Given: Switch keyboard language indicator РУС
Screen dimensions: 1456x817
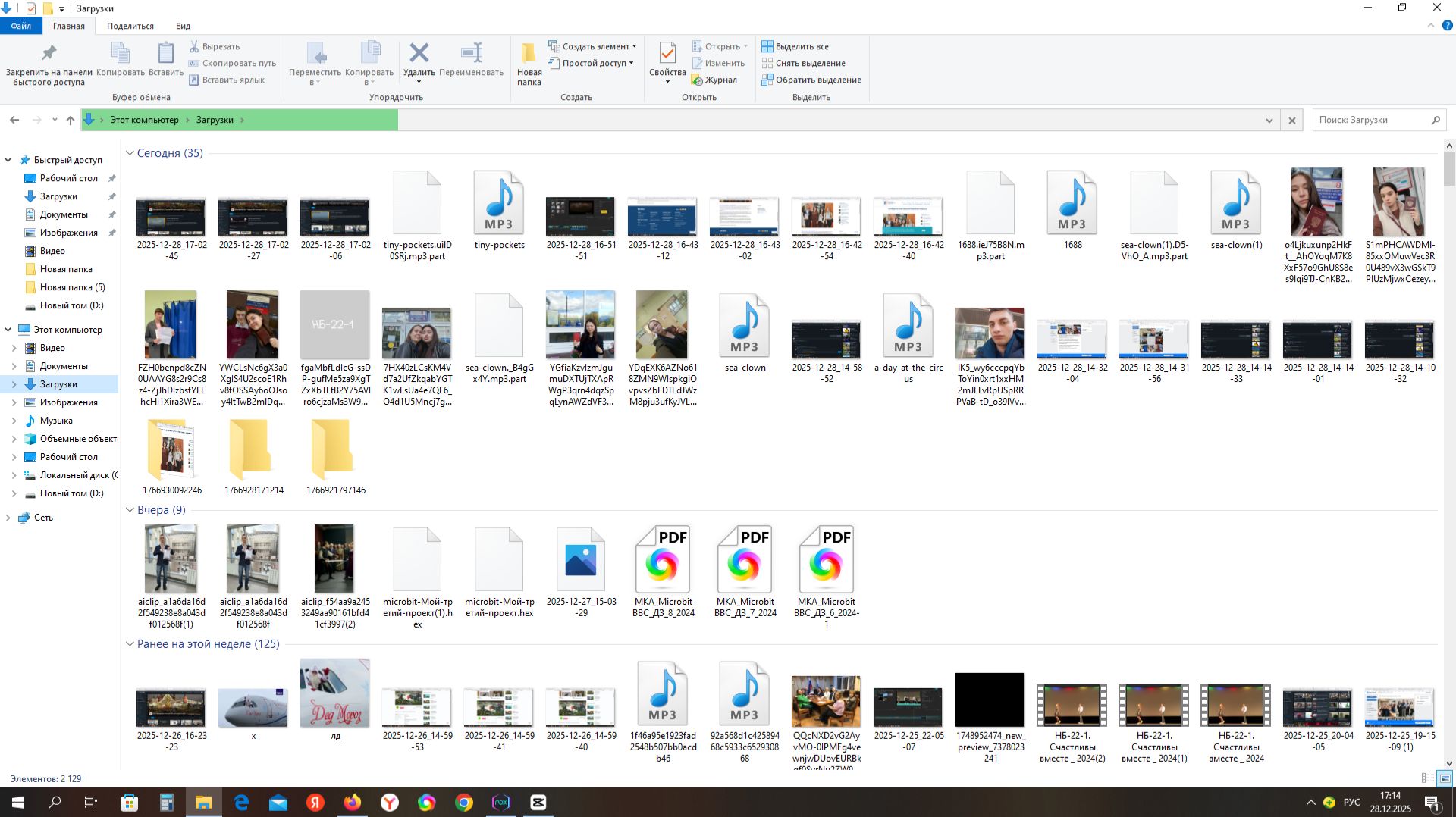Looking at the screenshot, I should [1352, 802].
